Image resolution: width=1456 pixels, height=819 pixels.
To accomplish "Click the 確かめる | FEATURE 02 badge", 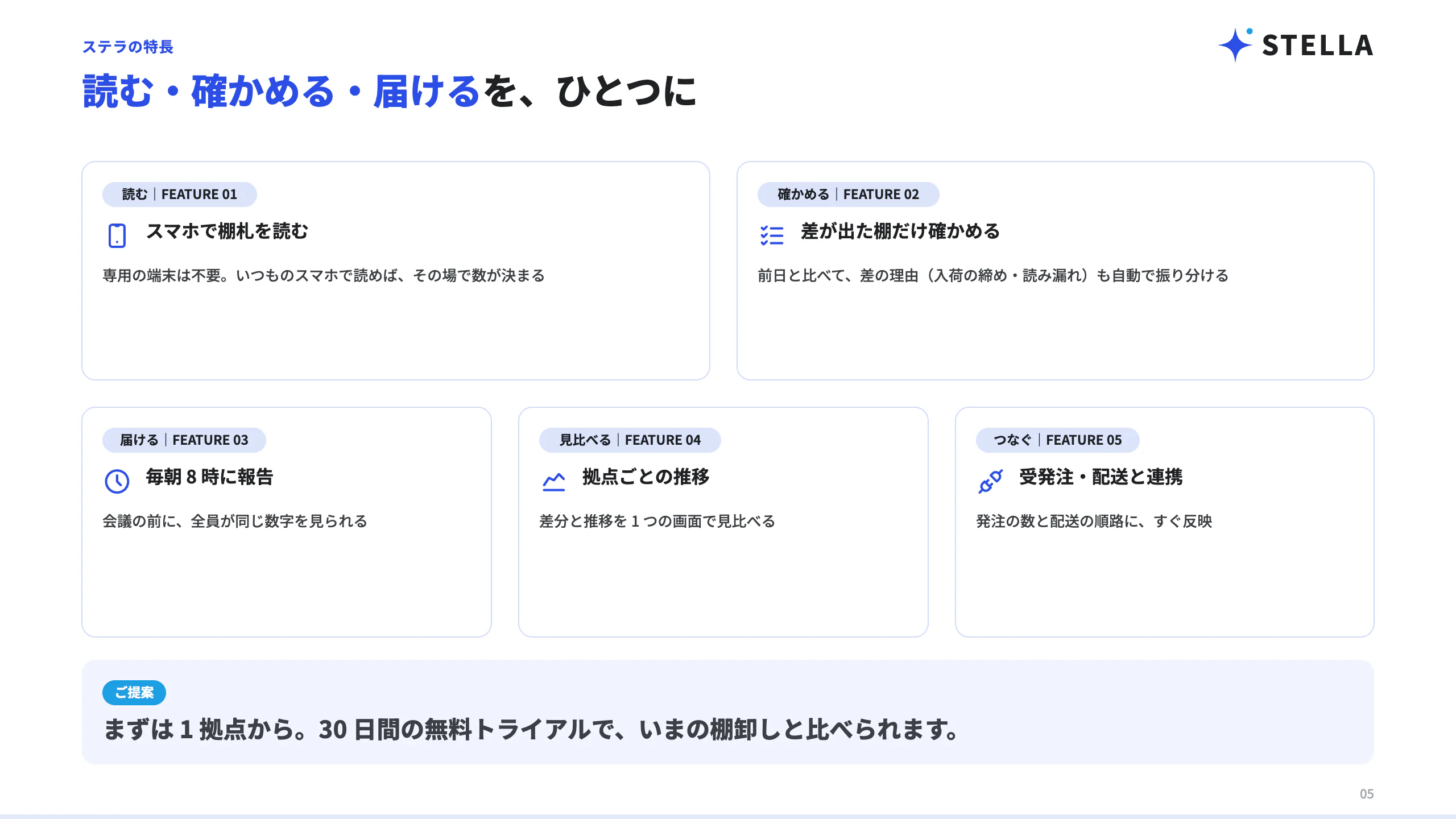I will click(x=848, y=195).
